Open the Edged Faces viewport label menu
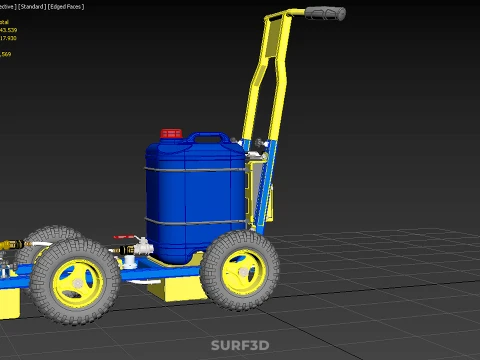 (x=66, y=6)
